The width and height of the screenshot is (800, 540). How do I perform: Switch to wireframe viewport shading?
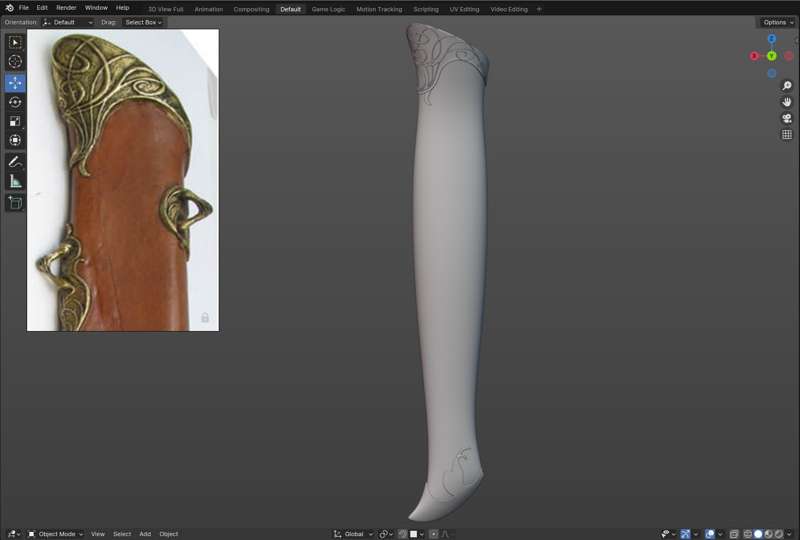point(747,534)
